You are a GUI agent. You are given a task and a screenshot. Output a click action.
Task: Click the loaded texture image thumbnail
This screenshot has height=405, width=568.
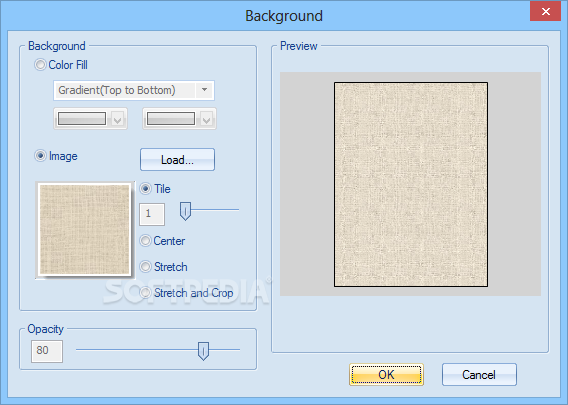(85, 230)
